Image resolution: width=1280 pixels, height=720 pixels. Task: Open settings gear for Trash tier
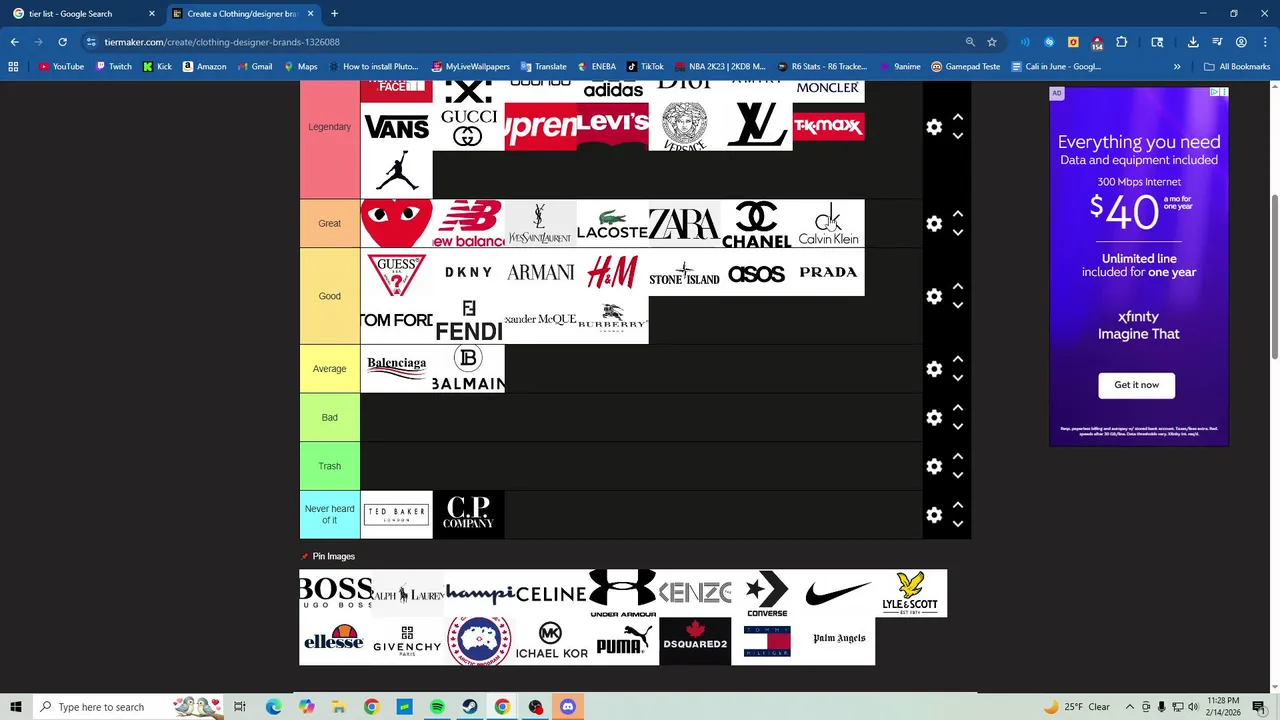click(934, 466)
